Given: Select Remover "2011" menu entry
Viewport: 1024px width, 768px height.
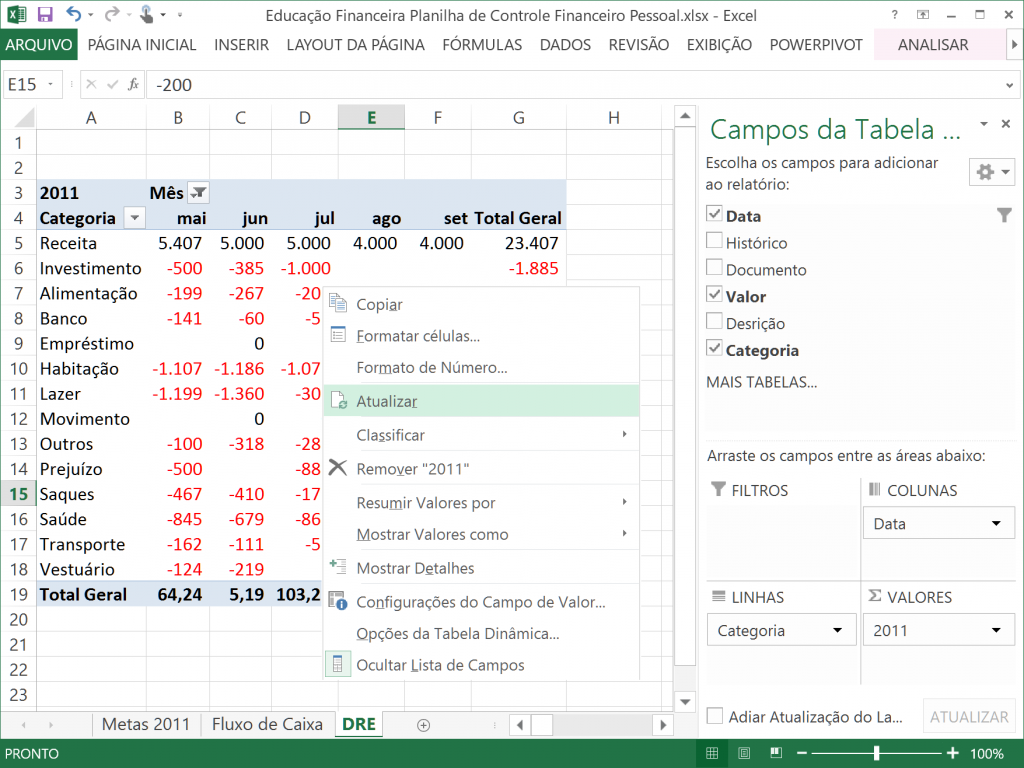Looking at the screenshot, I should click(x=481, y=468).
